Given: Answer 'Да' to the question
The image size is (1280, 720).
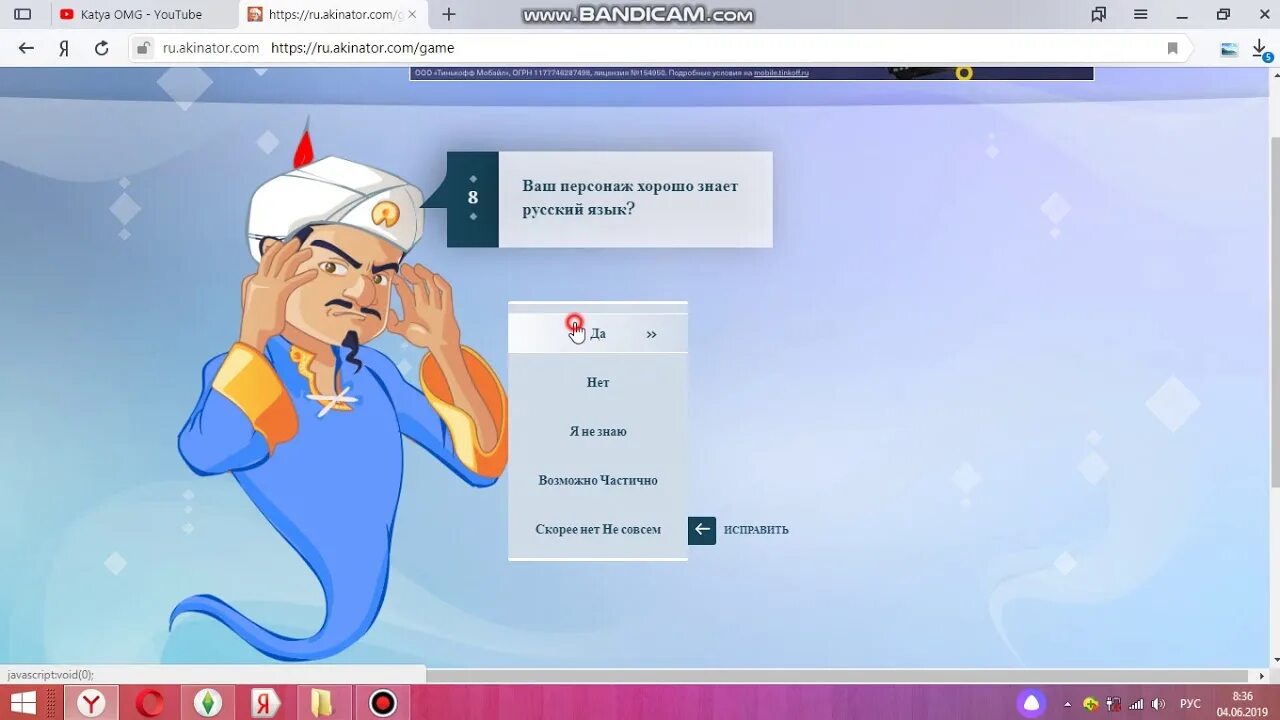Looking at the screenshot, I should click(x=598, y=334).
